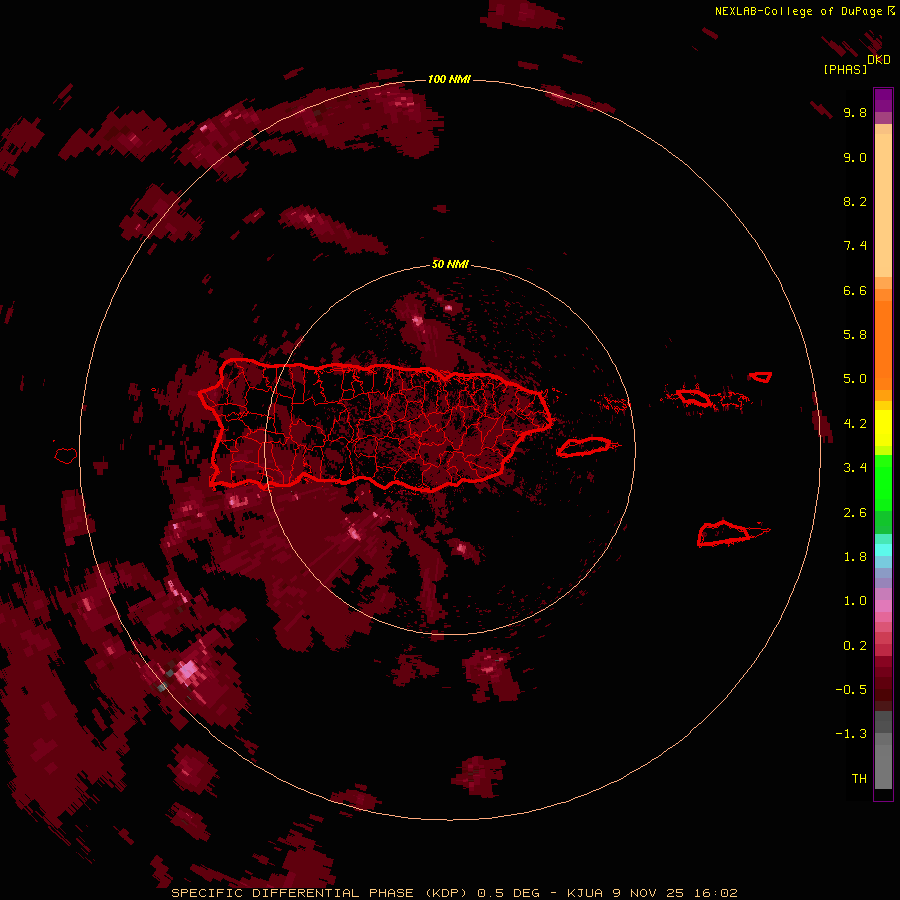Click the 4.2 scale value
Screen dimensions: 900x900
(855, 424)
